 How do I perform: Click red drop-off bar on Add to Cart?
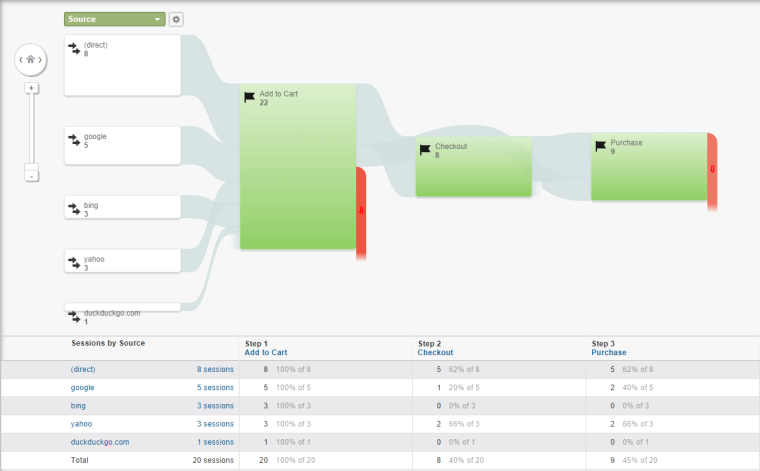pyautogui.click(x=361, y=210)
